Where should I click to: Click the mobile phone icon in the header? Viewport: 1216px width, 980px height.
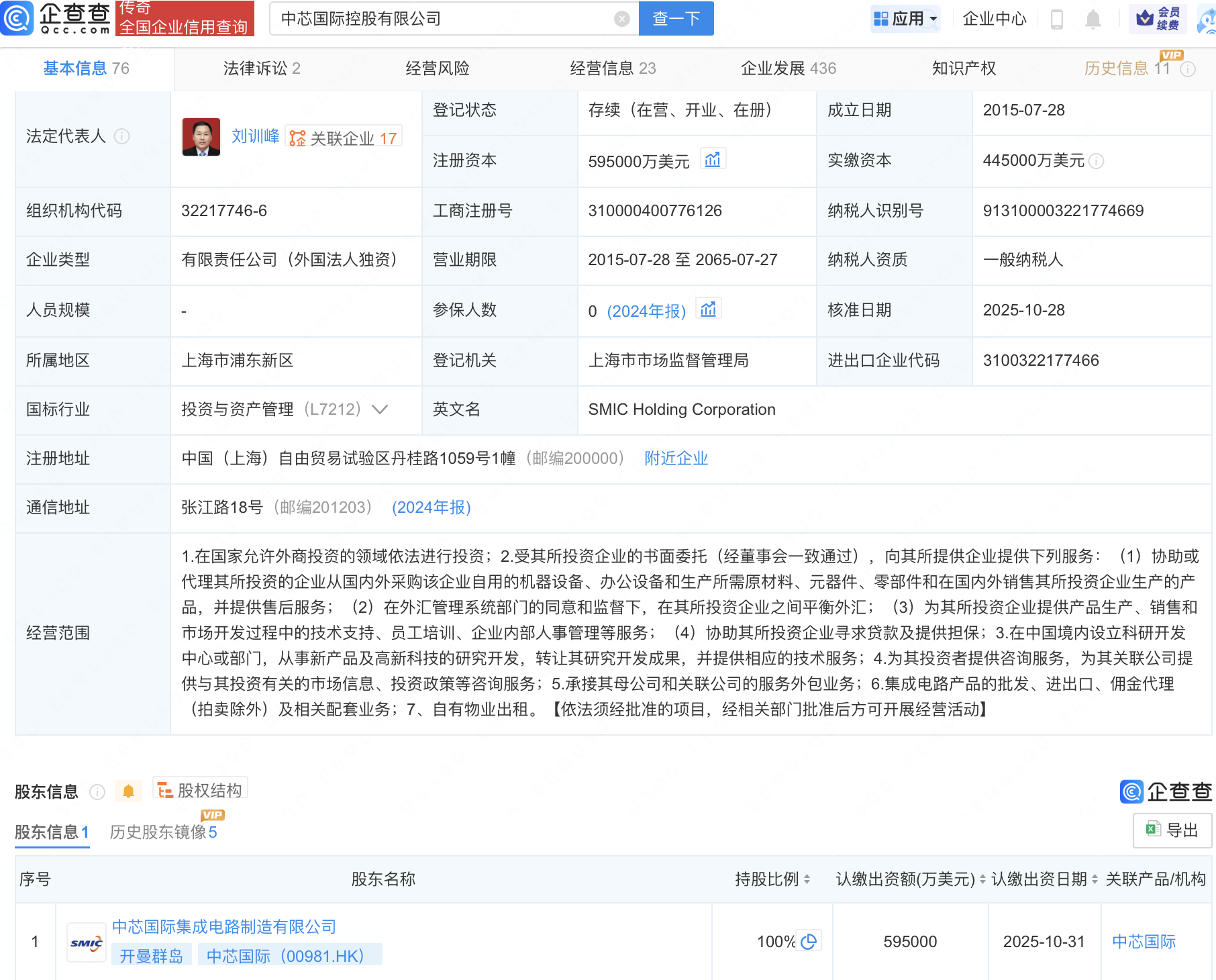pyautogui.click(x=1056, y=19)
